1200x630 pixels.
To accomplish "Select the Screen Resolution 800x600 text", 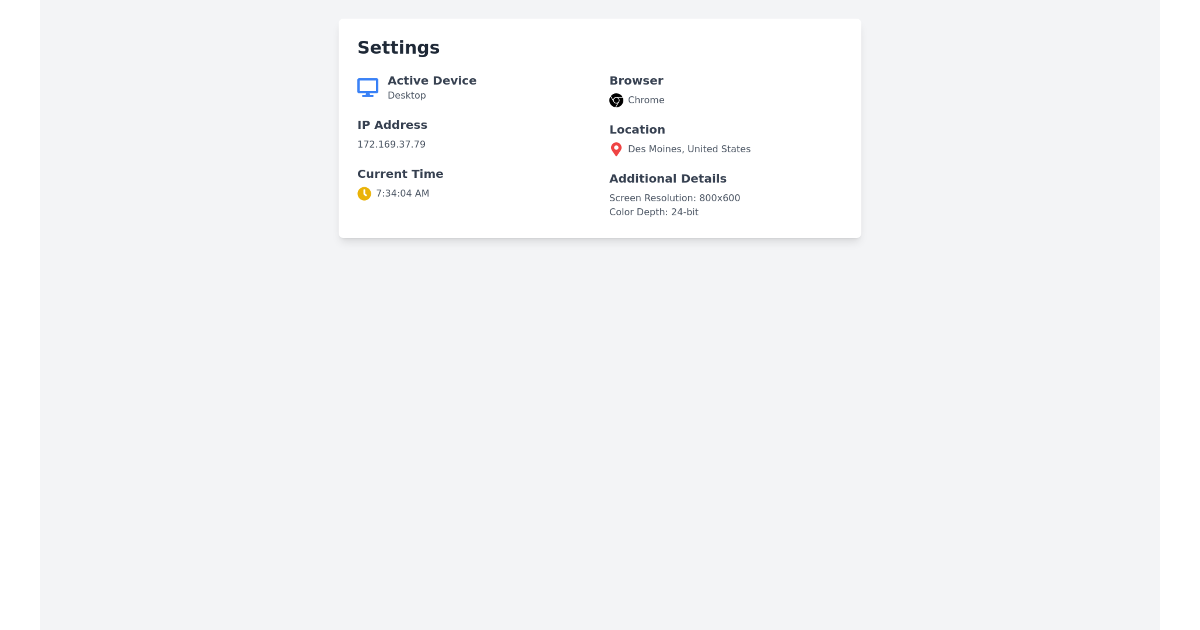I will click(x=674, y=197).
